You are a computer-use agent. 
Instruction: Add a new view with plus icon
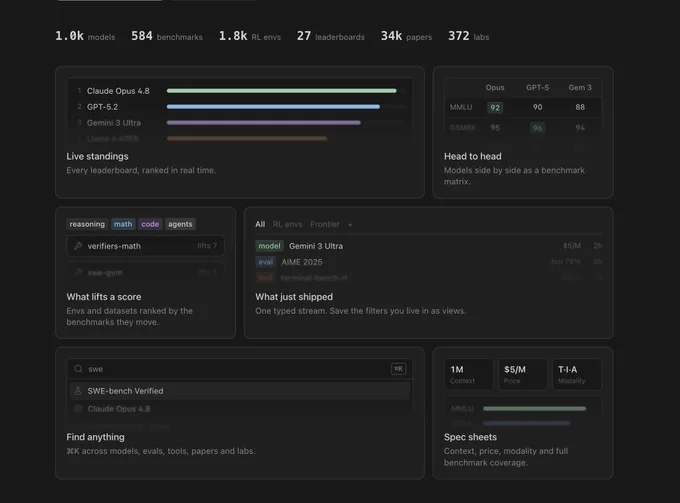point(350,225)
